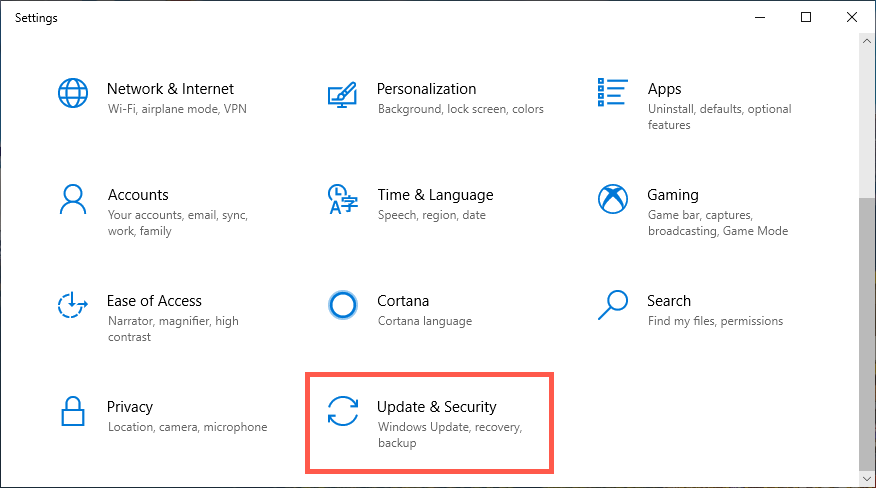
Task: Click the Network & Internet globe icon
Action: coord(73,93)
